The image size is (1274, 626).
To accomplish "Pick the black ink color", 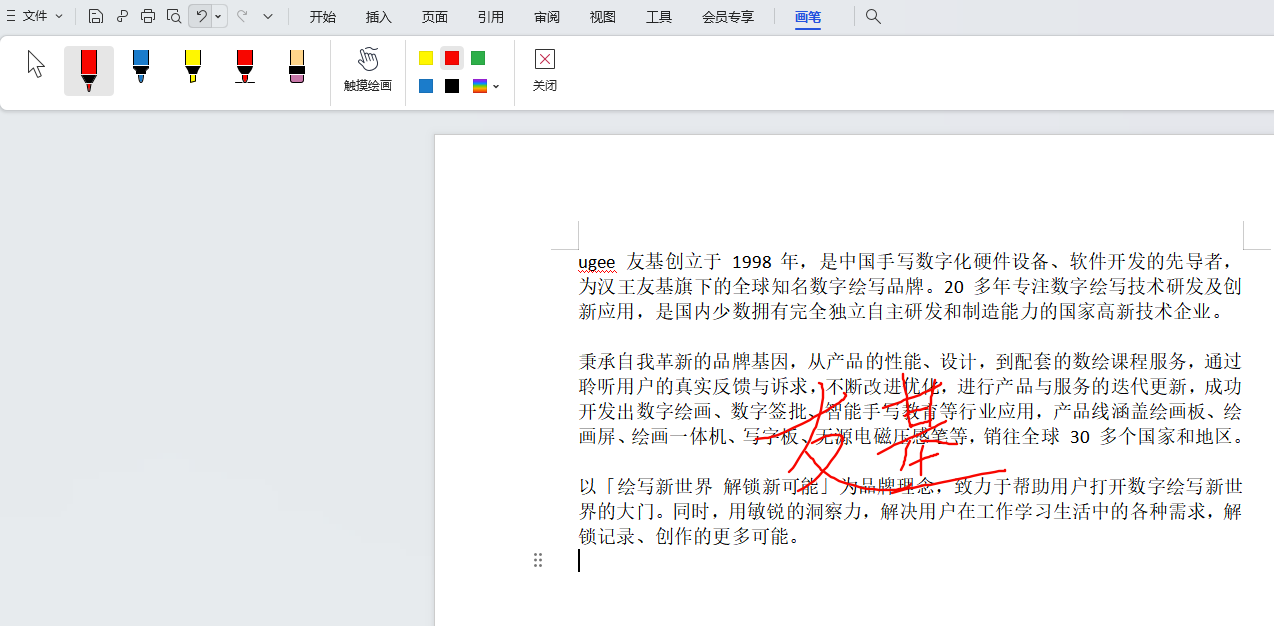I will pos(452,86).
